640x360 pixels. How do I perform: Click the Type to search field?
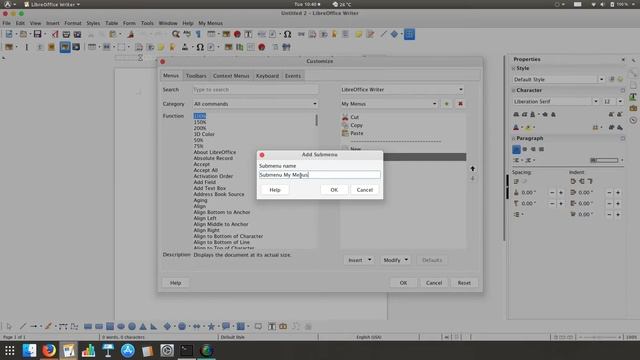(255, 89)
